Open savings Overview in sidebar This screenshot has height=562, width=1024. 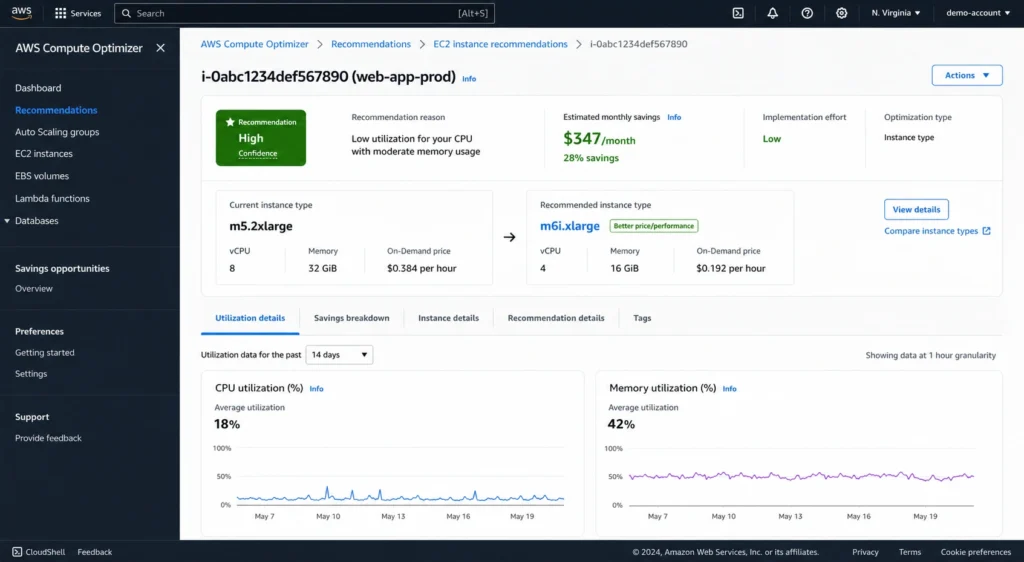click(x=34, y=289)
